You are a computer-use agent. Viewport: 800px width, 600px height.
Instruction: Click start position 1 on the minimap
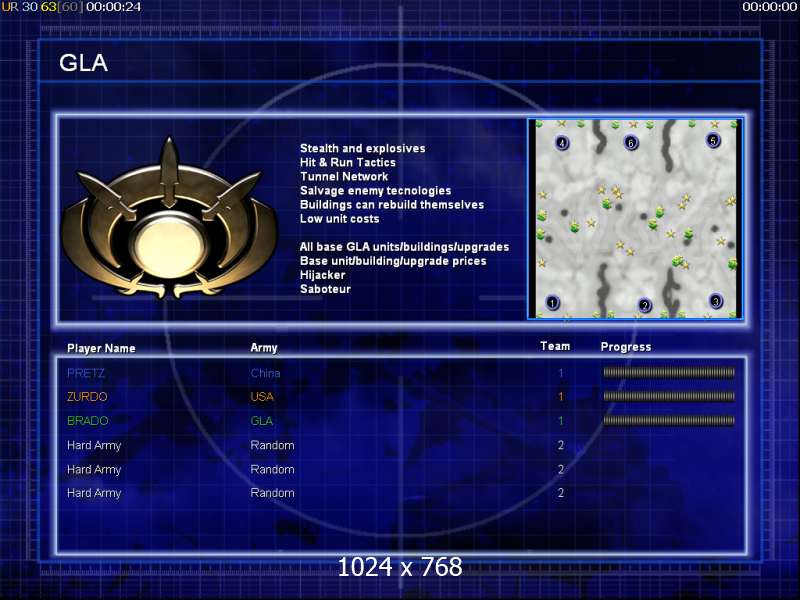click(552, 303)
